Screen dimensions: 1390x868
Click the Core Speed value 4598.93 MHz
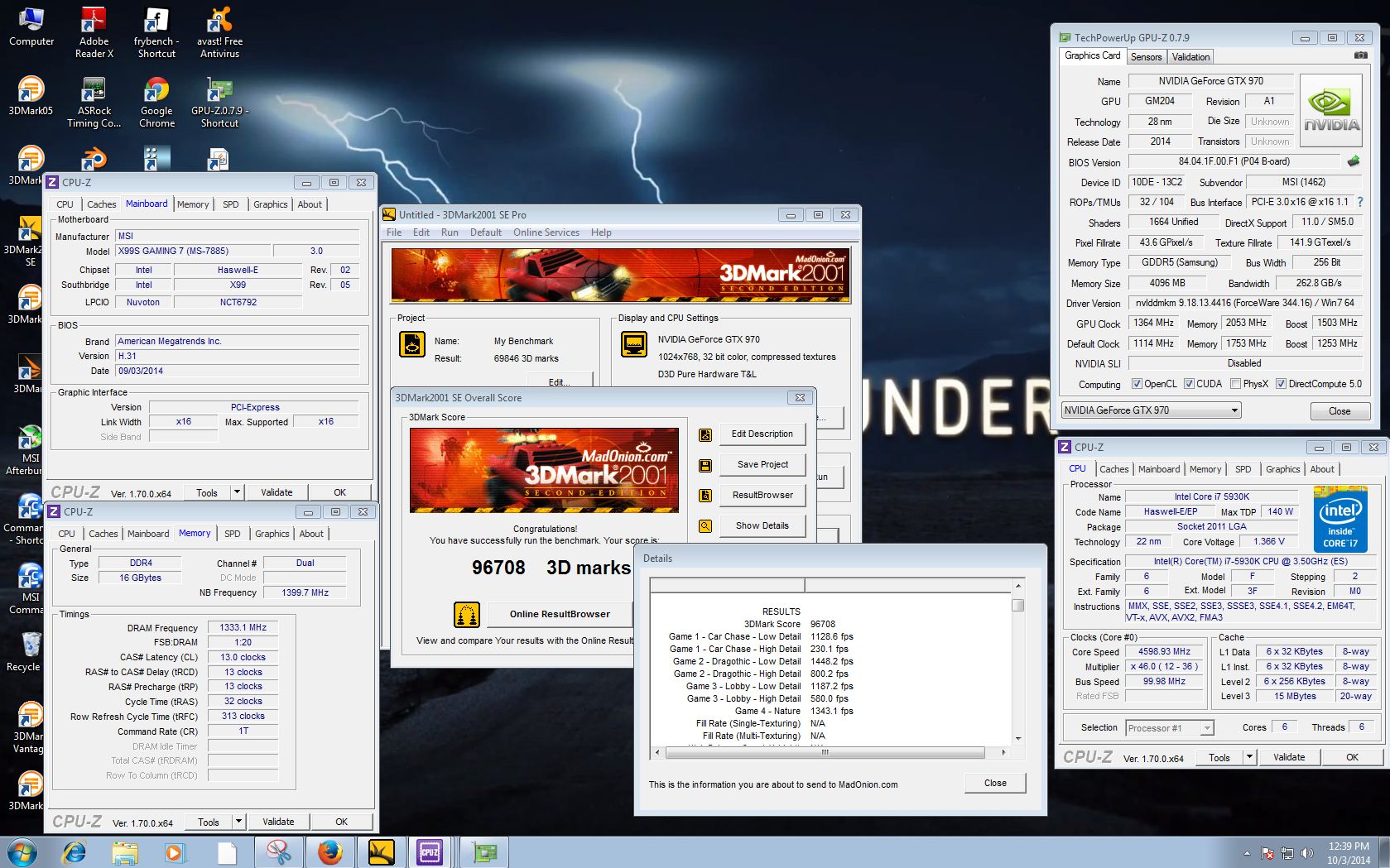pos(1164,652)
